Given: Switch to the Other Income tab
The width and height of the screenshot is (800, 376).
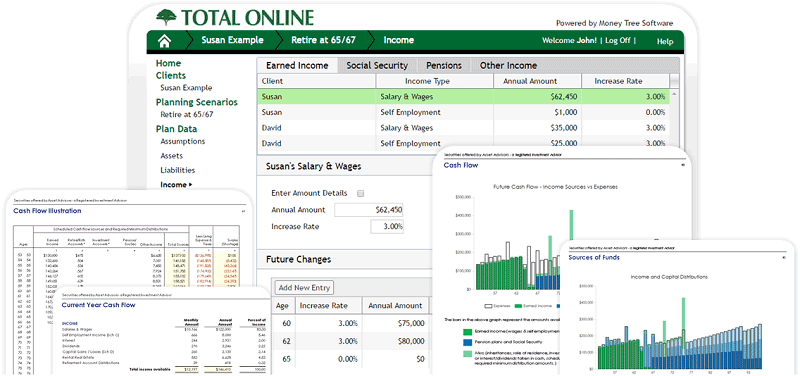Looking at the screenshot, I should [508, 65].
